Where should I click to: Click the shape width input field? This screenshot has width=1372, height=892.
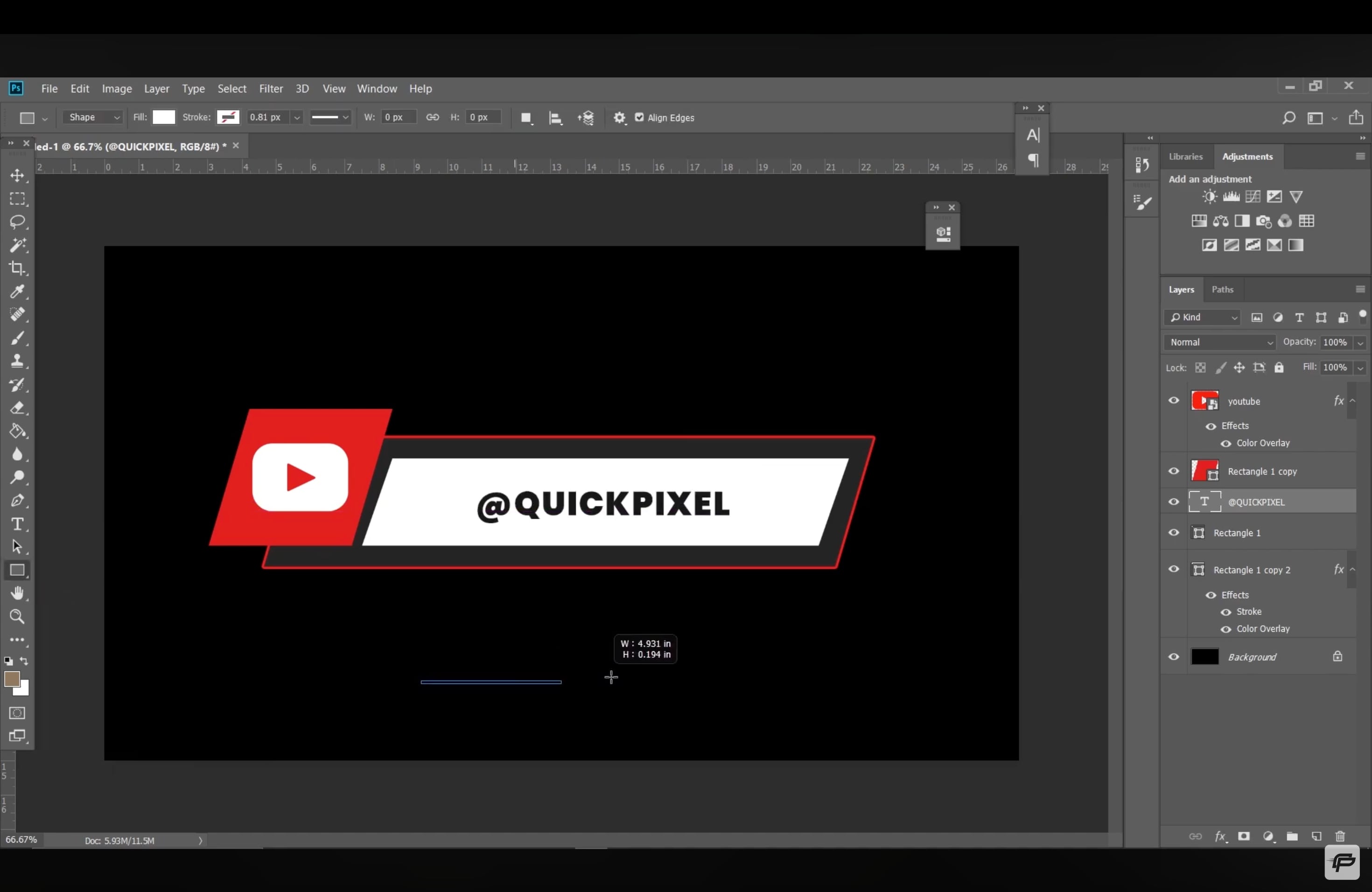click(398, 118)
